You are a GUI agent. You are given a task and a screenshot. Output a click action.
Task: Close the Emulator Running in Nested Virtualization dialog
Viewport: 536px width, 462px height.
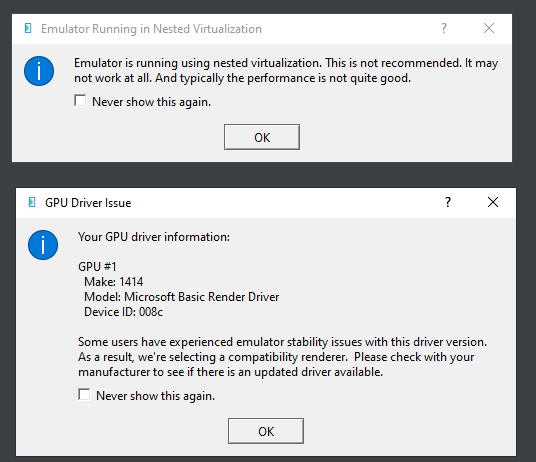pyautogui.click(x=489, y=28)
